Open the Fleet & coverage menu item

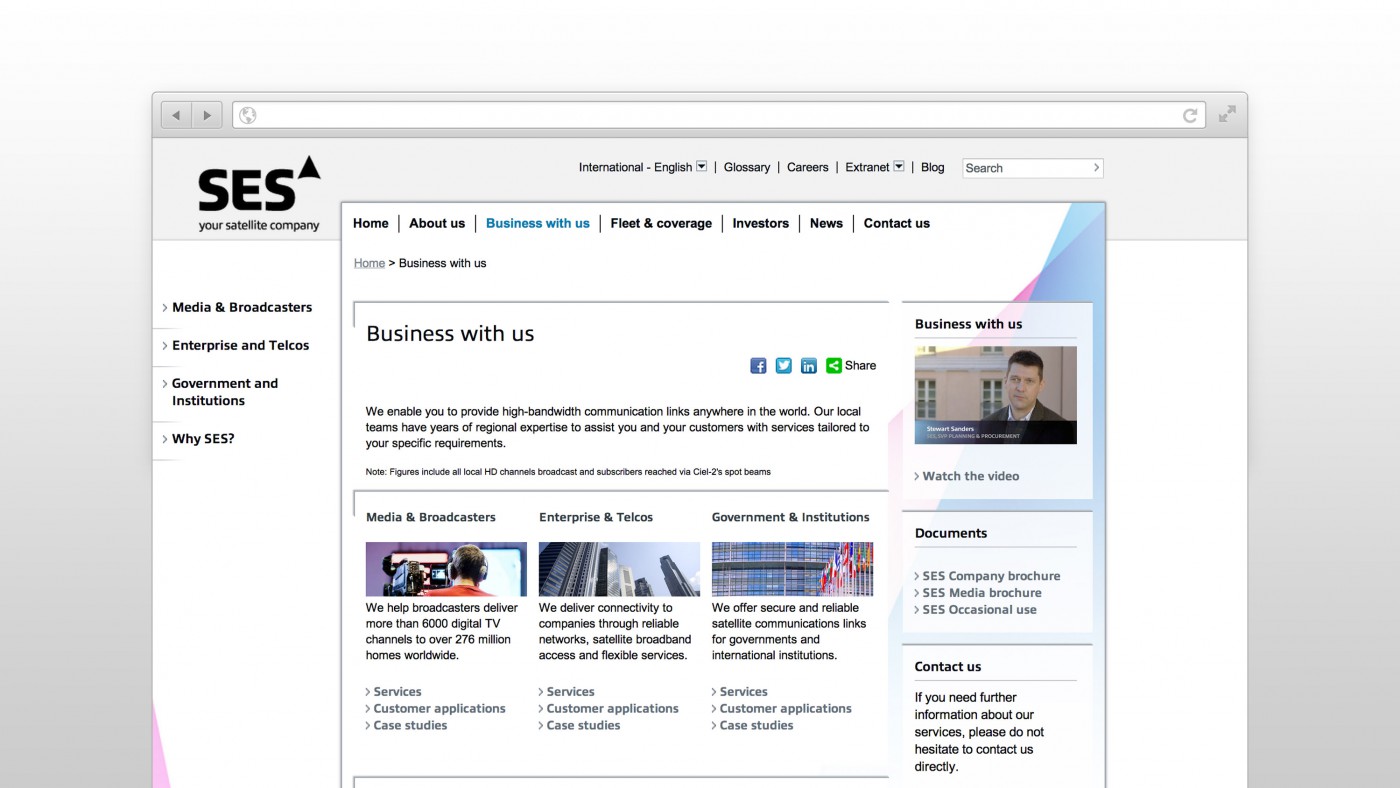[x=661, y=223]
